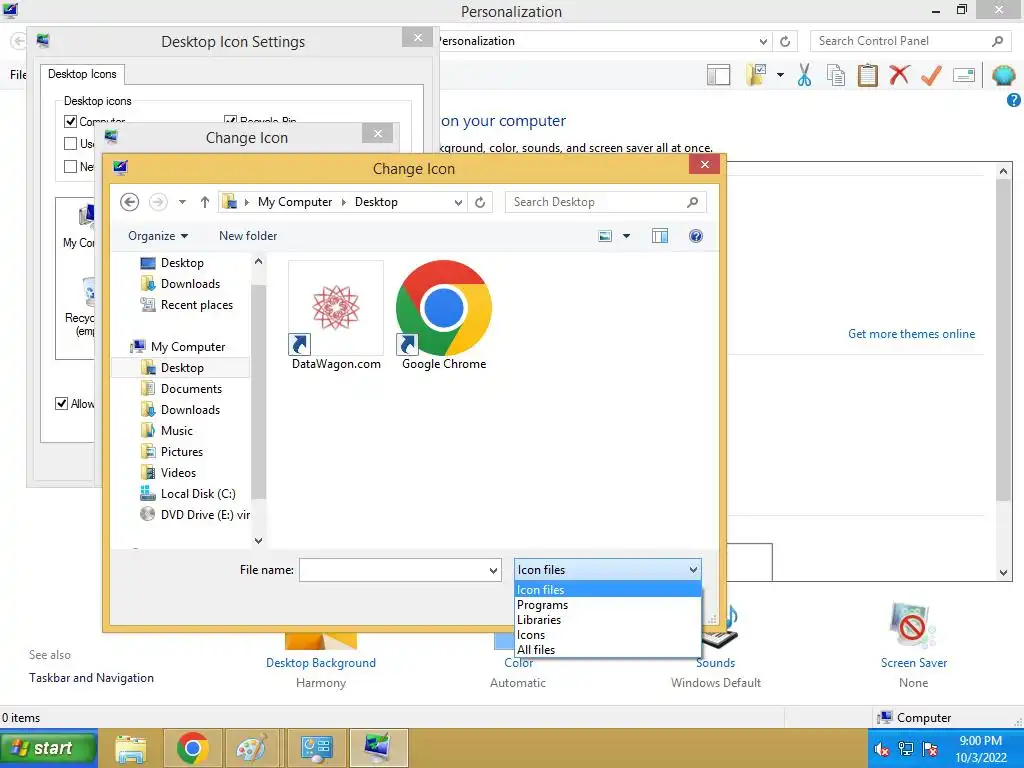Viewport: 1024px width, 768px height.
Task: Open the Screen Saver icon
Action: (913, 625)
